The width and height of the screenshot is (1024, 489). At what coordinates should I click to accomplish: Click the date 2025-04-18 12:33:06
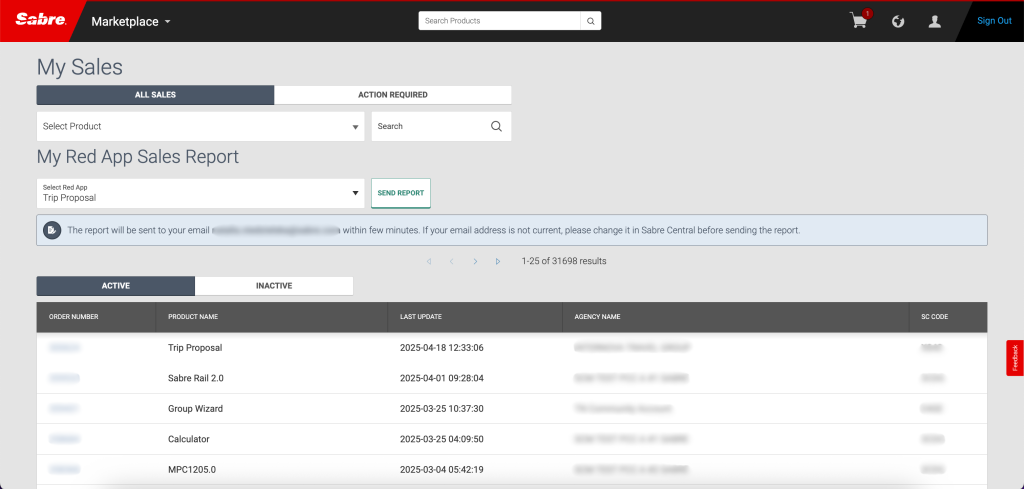441,348
